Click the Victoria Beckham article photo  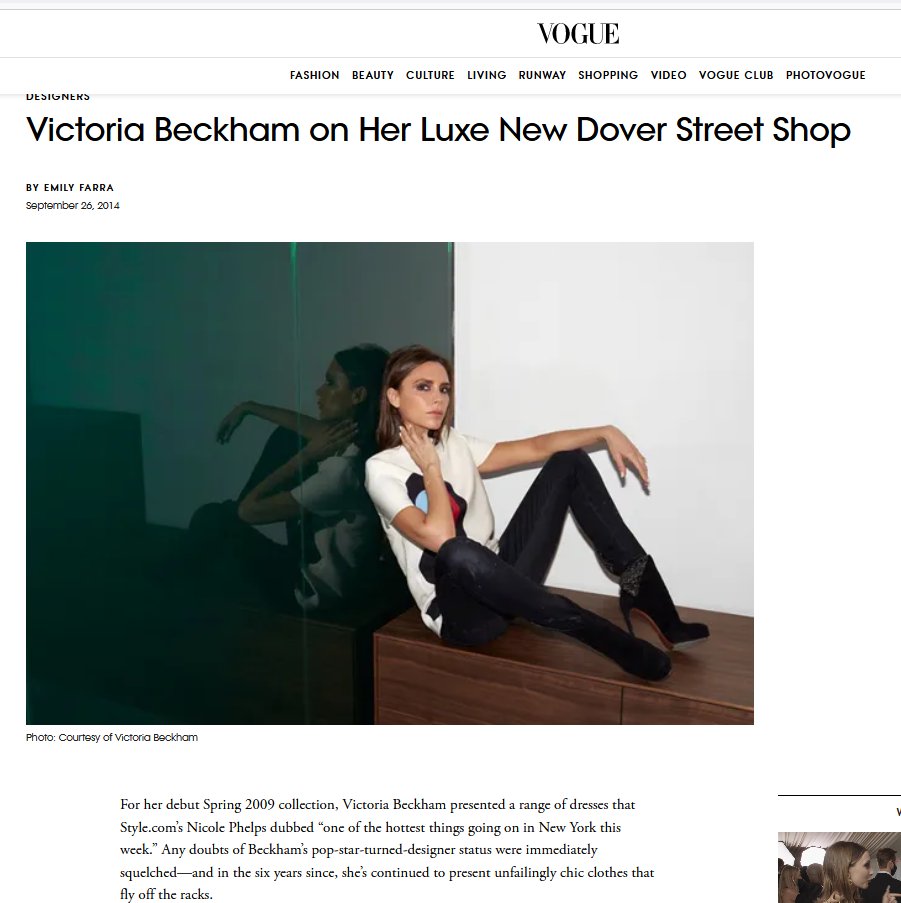[x=390, y=483]
